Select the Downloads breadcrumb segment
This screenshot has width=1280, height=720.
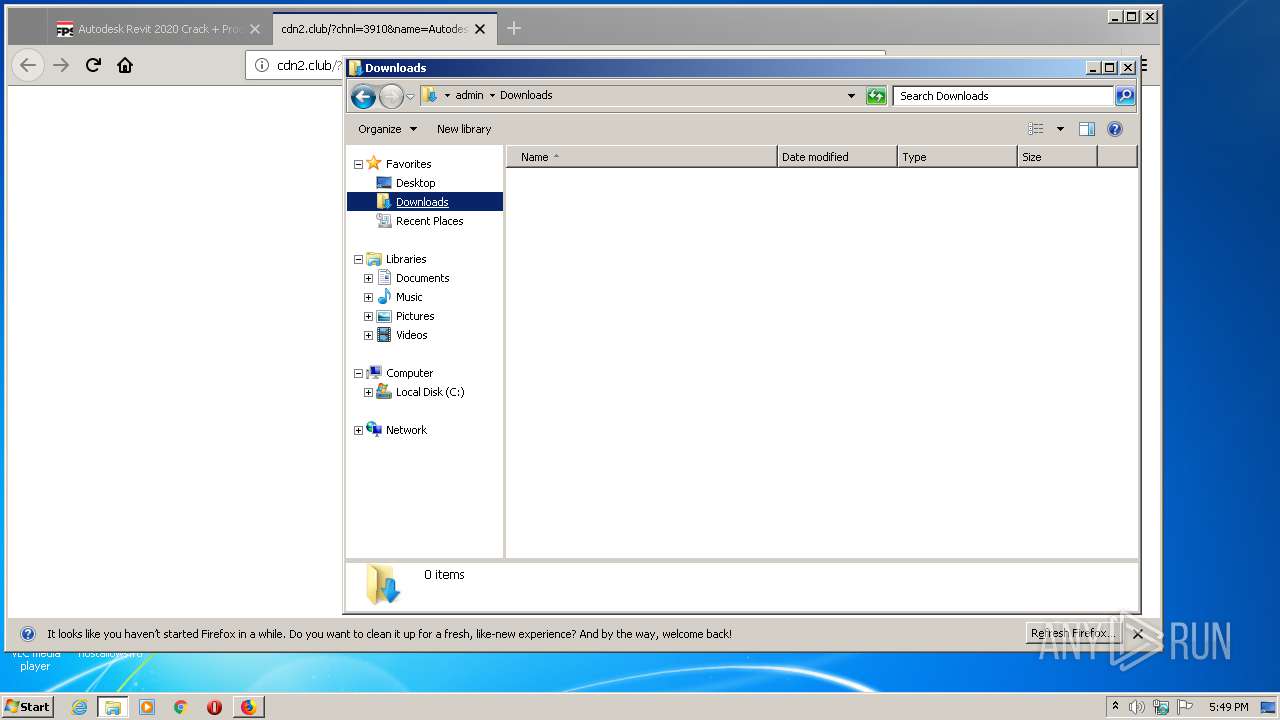pyautogui.click(x=526, y=96)
